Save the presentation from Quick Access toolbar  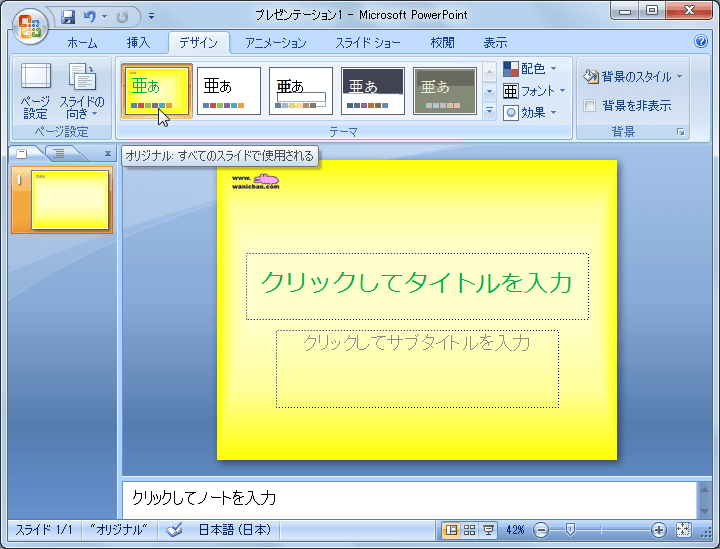68,17
